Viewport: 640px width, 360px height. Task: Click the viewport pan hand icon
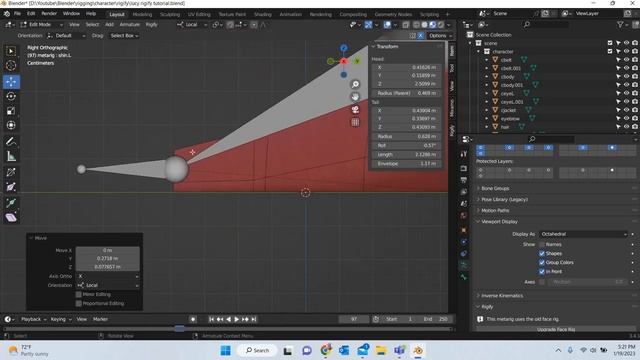(x=356, y=97)
